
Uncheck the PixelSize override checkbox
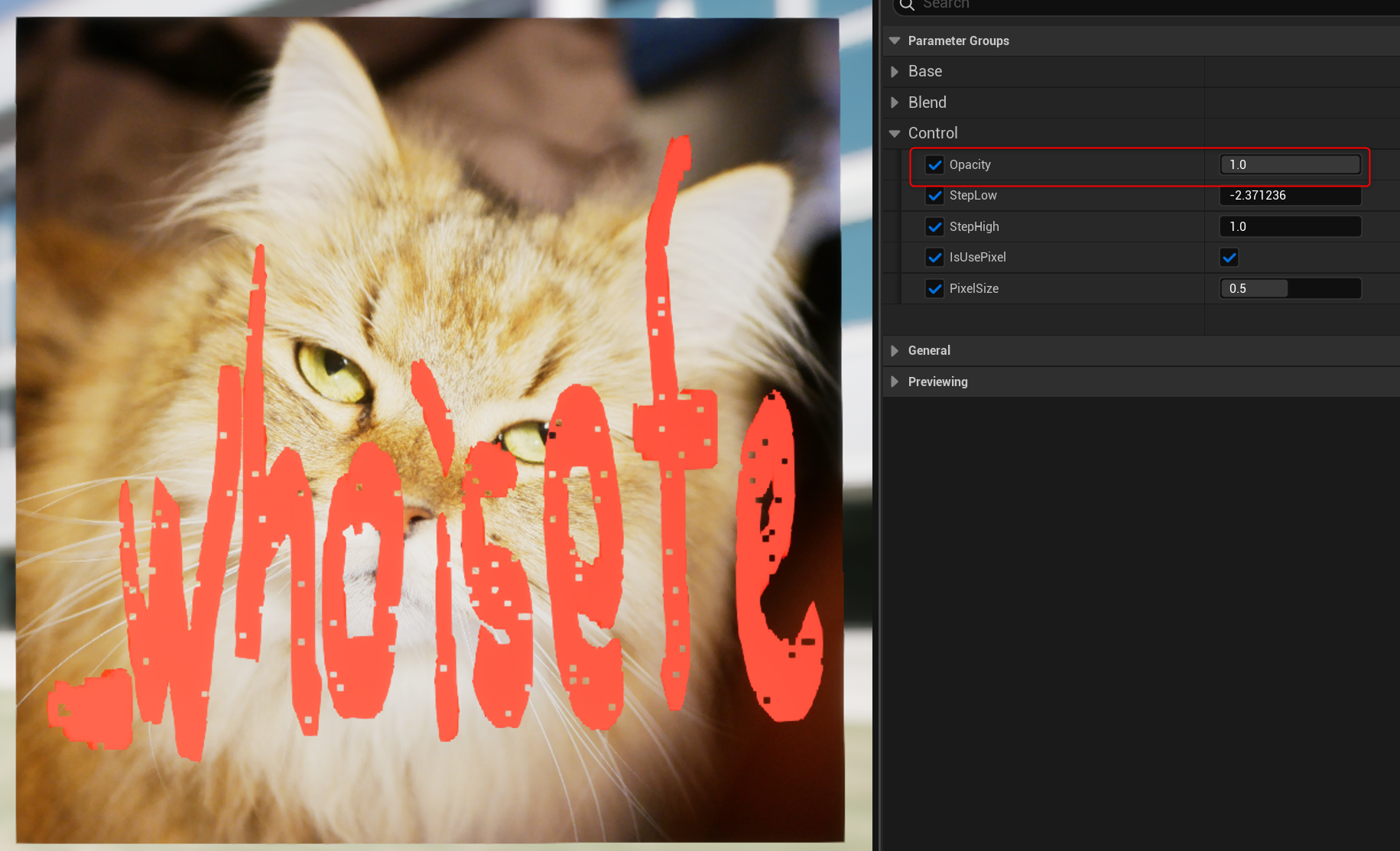click(934, 288)
